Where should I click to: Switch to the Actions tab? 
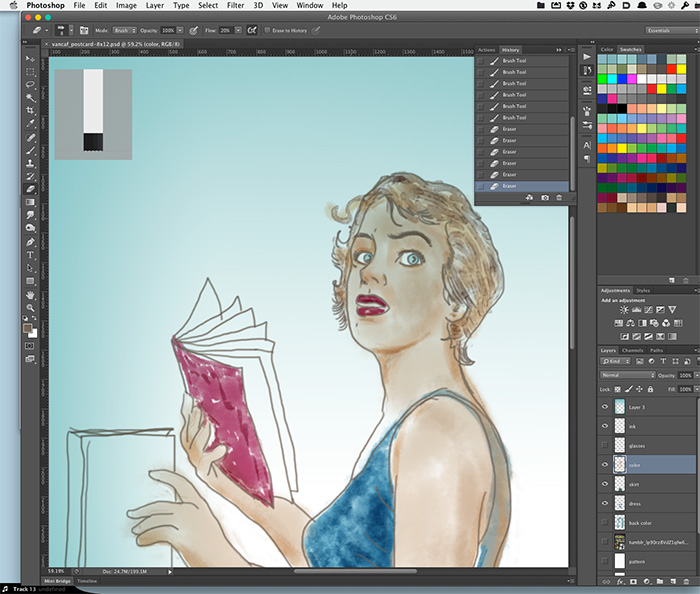486,50
